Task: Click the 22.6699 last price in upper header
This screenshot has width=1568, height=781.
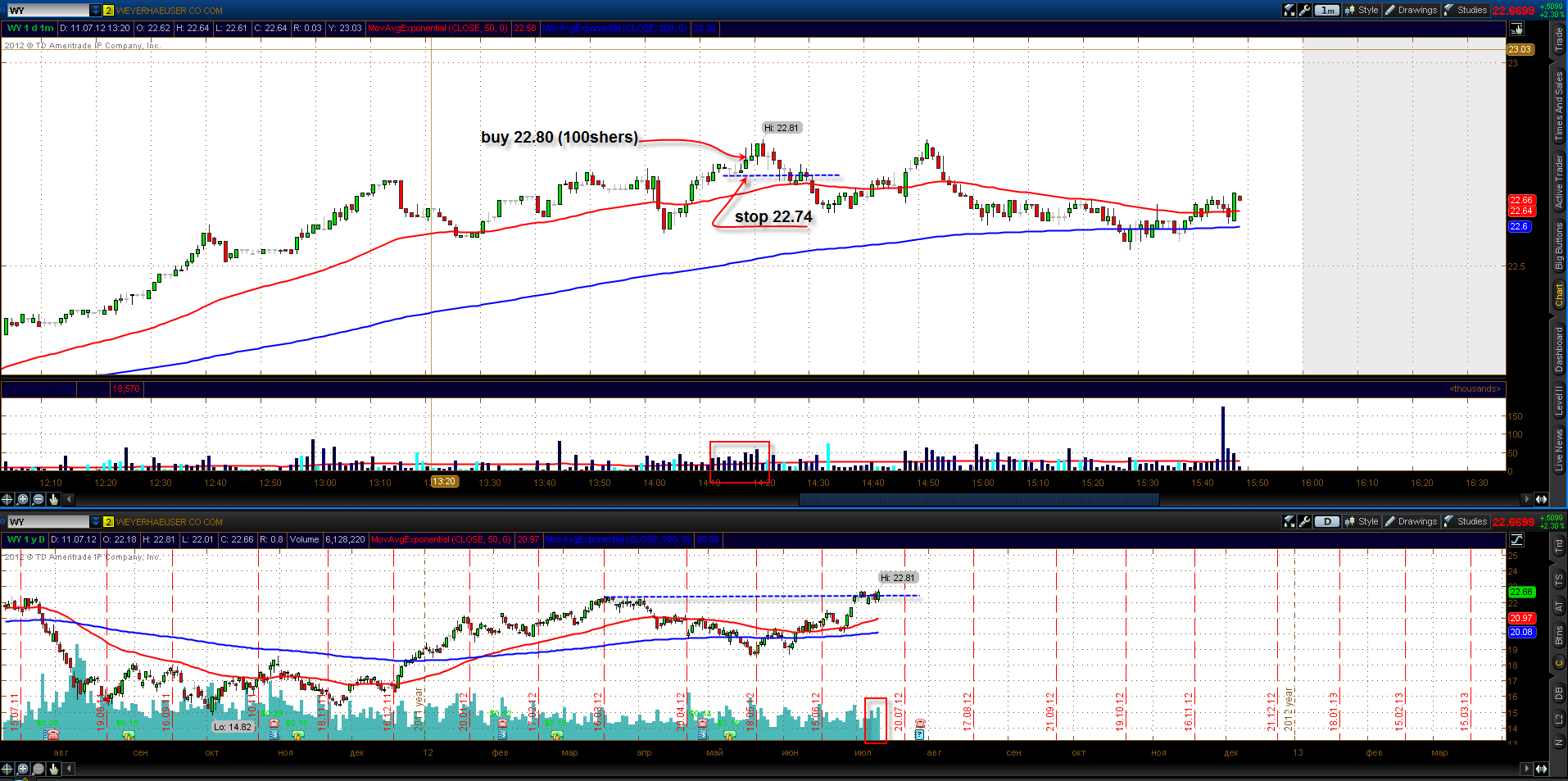Action: pyautogui.click(x=1513, y=11)
